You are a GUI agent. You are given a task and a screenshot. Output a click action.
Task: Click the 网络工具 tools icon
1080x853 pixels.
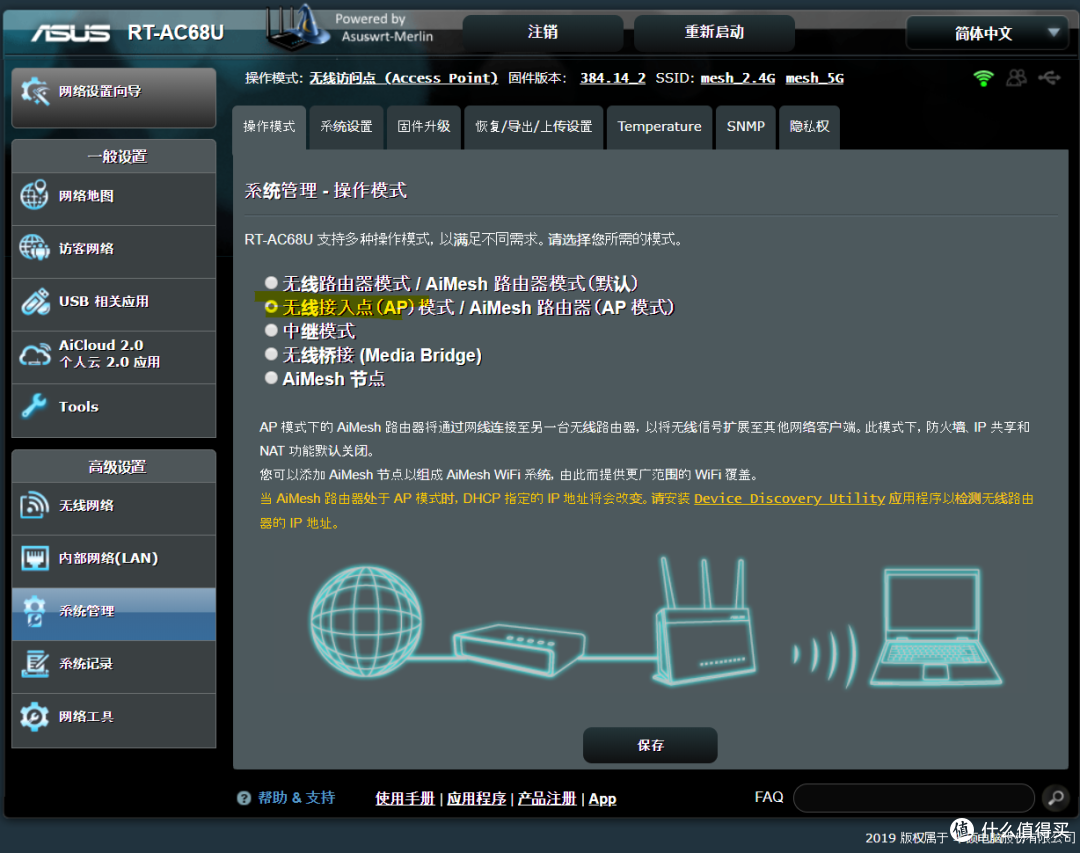pos(34,717)
